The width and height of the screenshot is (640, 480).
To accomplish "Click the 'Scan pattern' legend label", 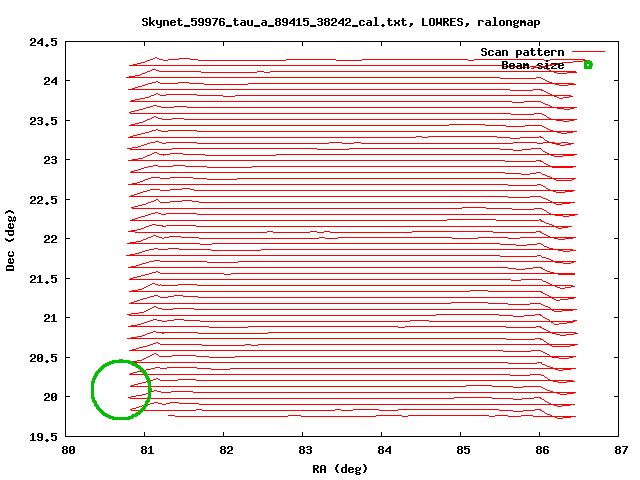I will [522, 52].
